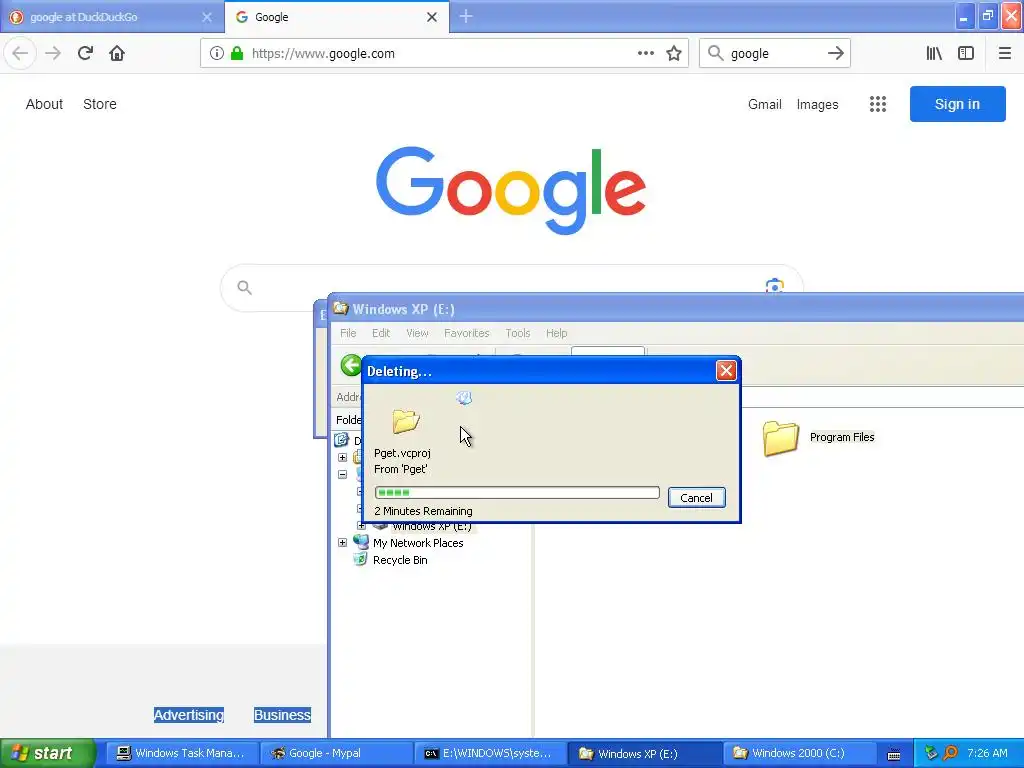Open the Program Files folder icon
This screenshot has width=1024, height=768.
pyautogui.click(x=780, y=438)
